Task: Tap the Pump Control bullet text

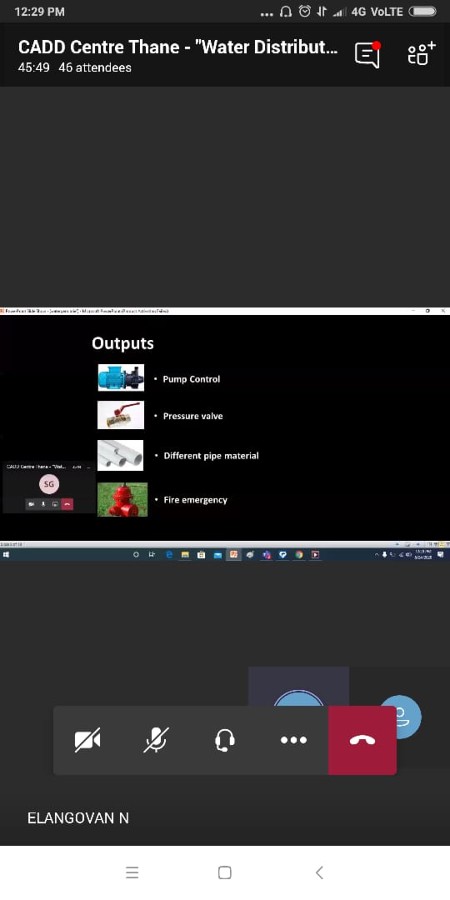Action: coord(191,379)
